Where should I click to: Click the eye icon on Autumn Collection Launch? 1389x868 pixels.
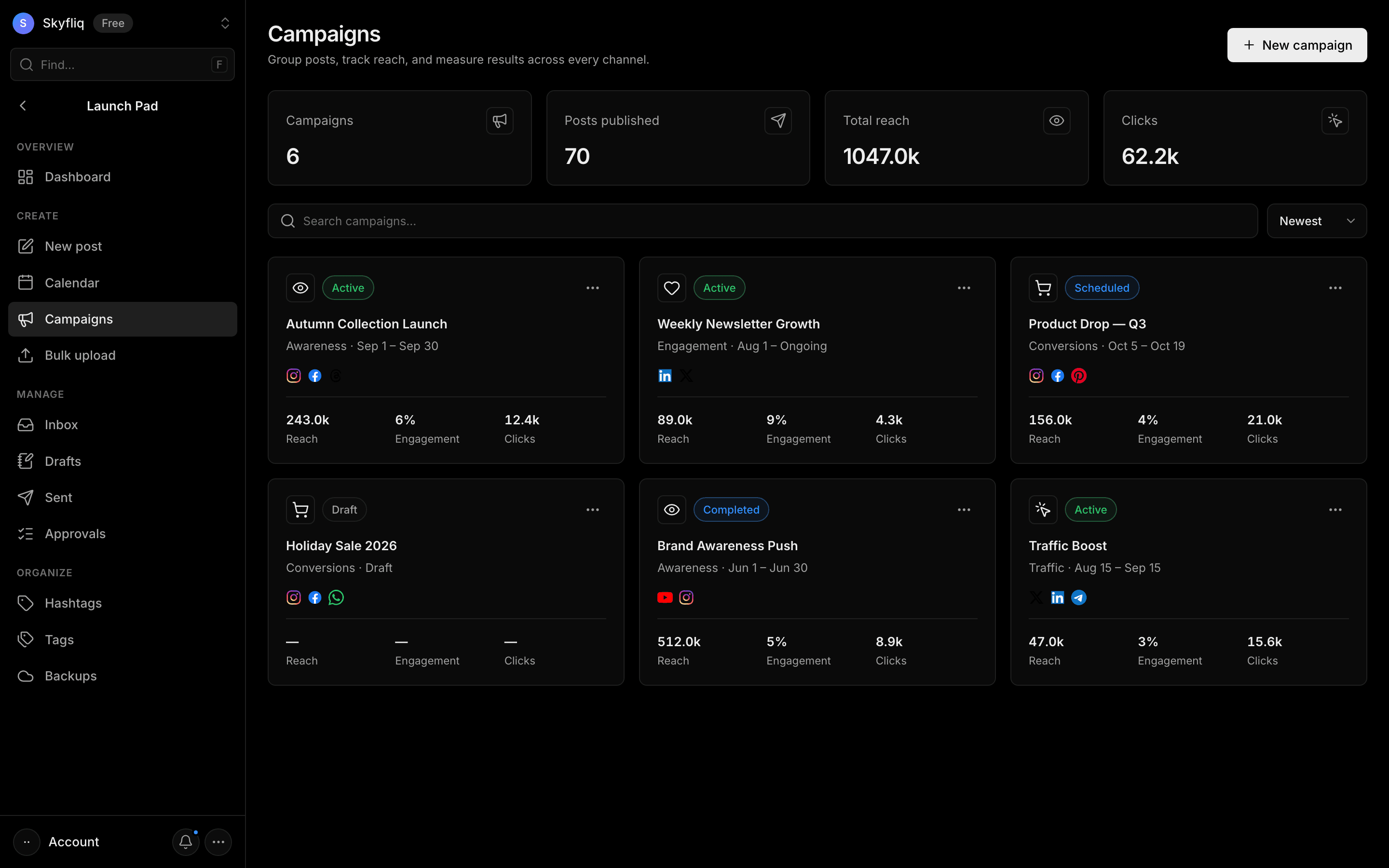point(300,287)
